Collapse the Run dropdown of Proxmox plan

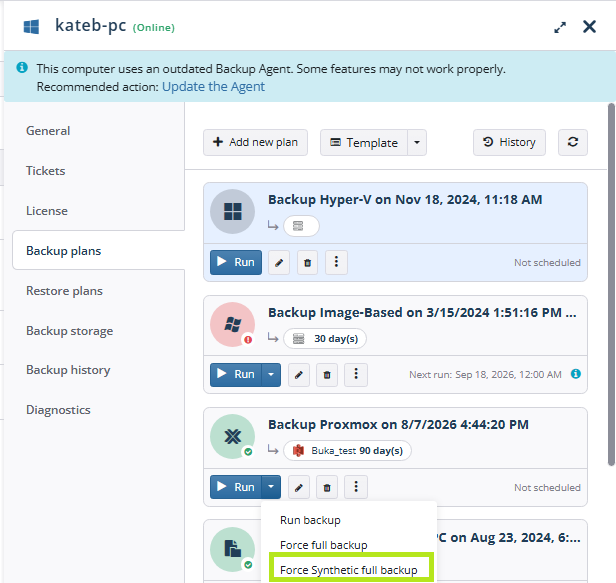[x=271, y=487]
